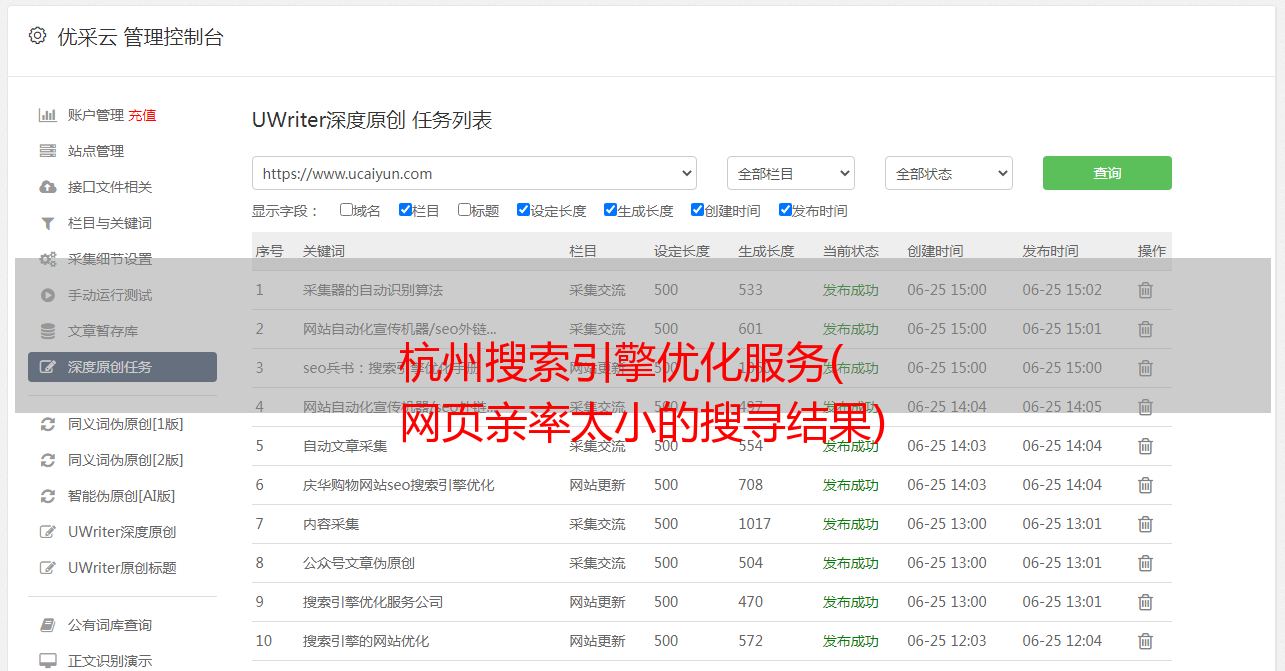The height and width of the screenshot is (671, 1285).
Task: Check the 标题 field checkbox
Action: [x=464, y=210]
